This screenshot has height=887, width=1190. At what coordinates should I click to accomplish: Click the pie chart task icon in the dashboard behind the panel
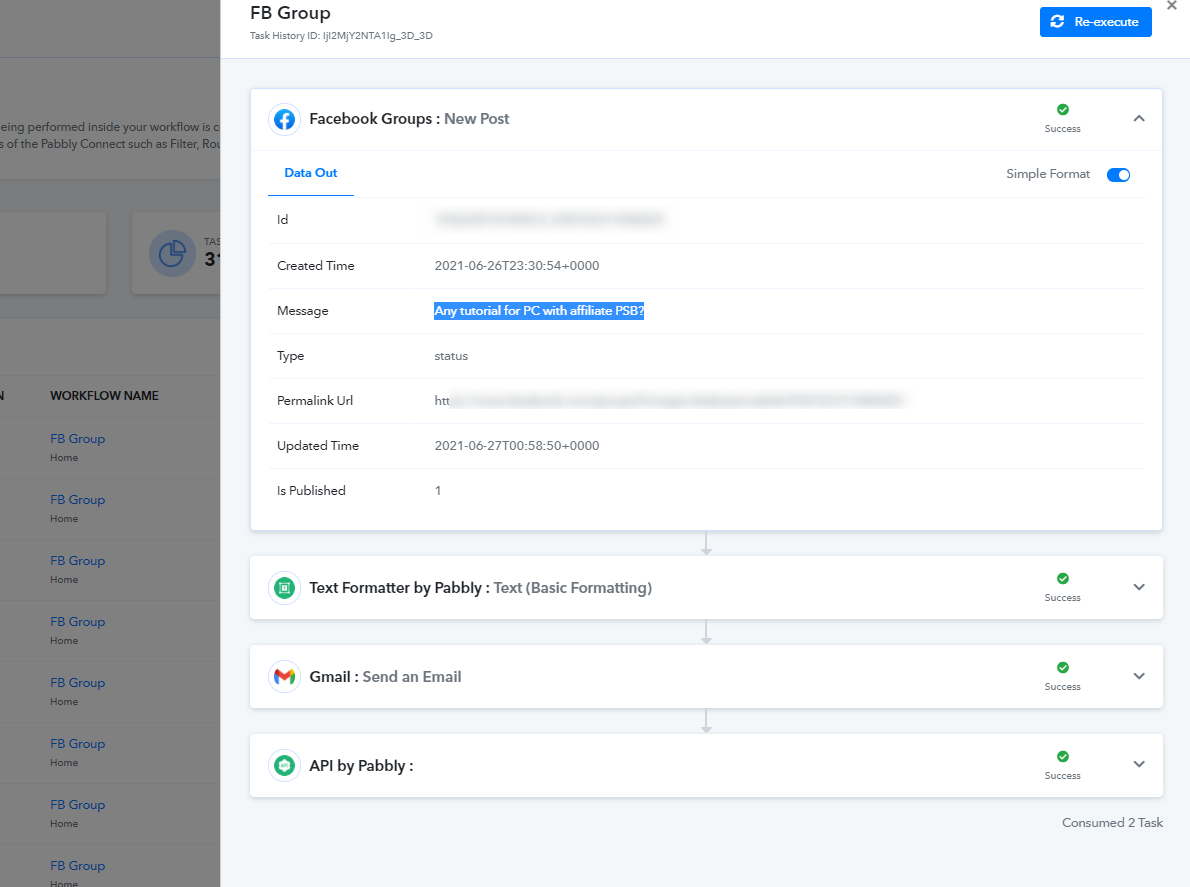click(x=172, y=253)
